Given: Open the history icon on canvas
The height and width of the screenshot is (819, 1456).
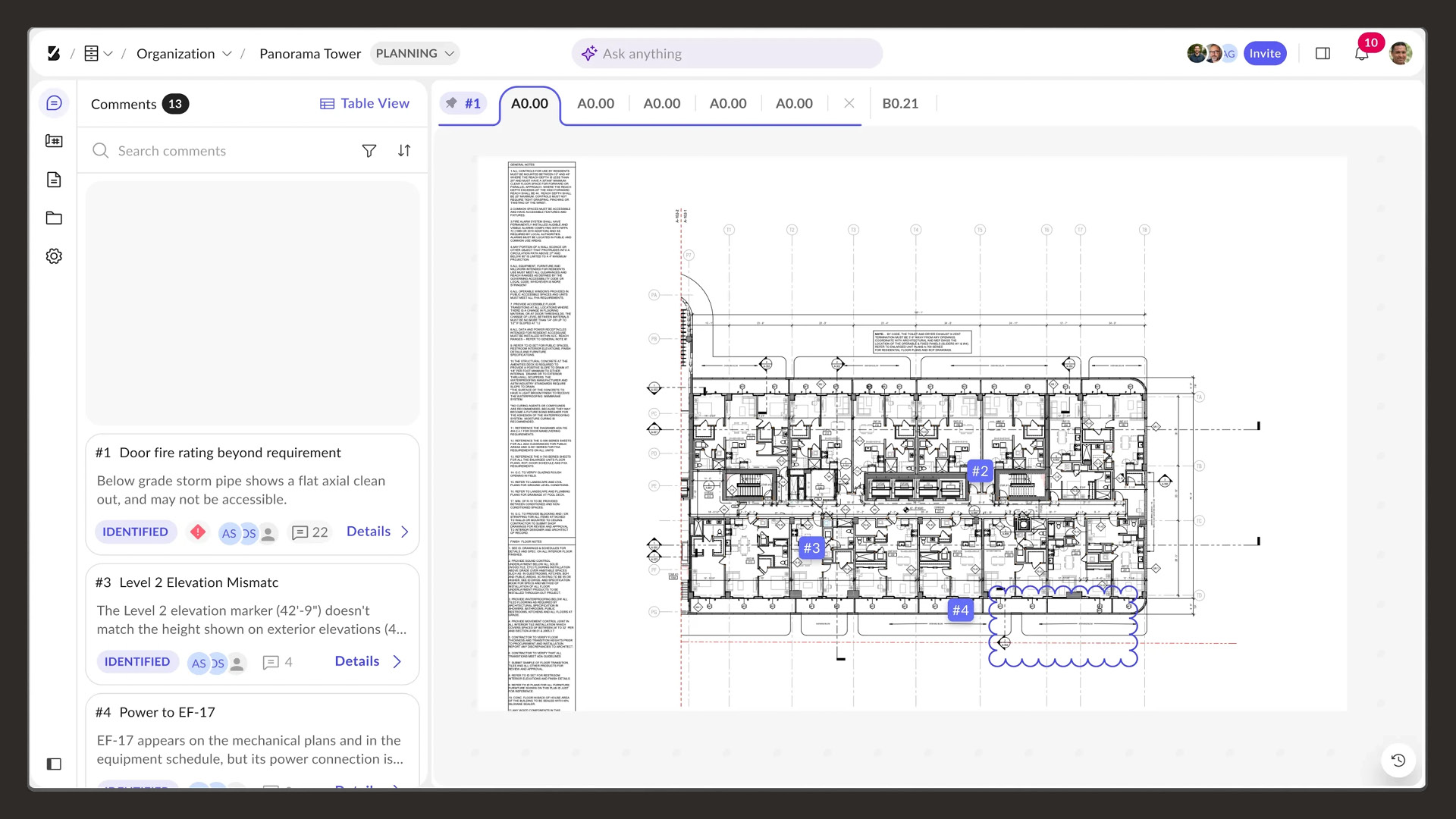Looking at the screenshot, I should point(1398,760).
